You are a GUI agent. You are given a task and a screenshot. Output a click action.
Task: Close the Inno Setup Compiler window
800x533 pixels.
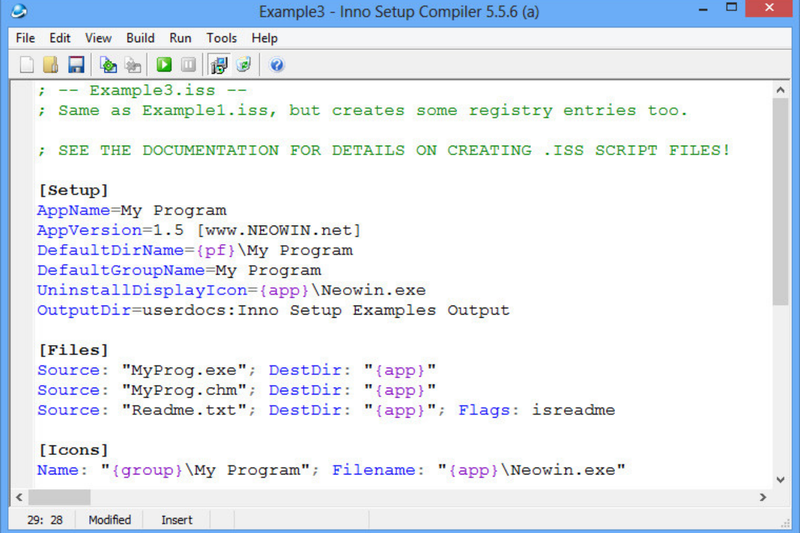point(769,8)
